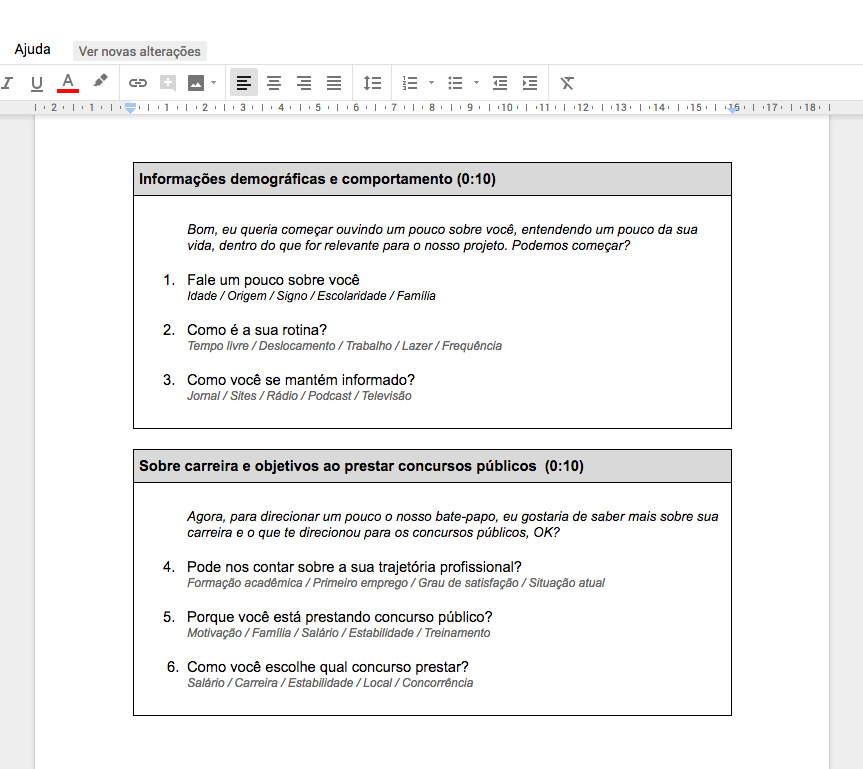Justify the text alignment
This screenshot has height=769, width=863.
334,83
